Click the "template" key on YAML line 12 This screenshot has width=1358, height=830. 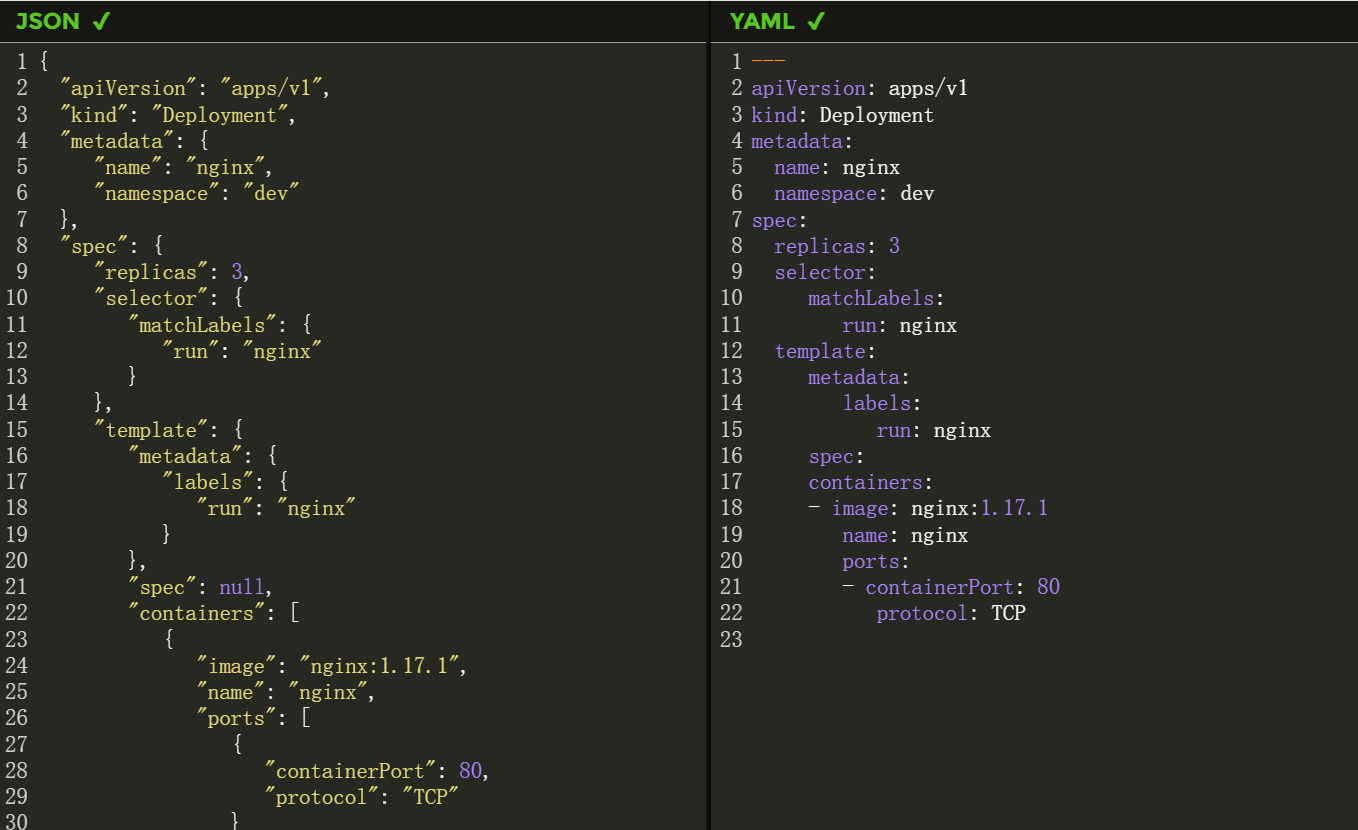[x=821, y=351]
